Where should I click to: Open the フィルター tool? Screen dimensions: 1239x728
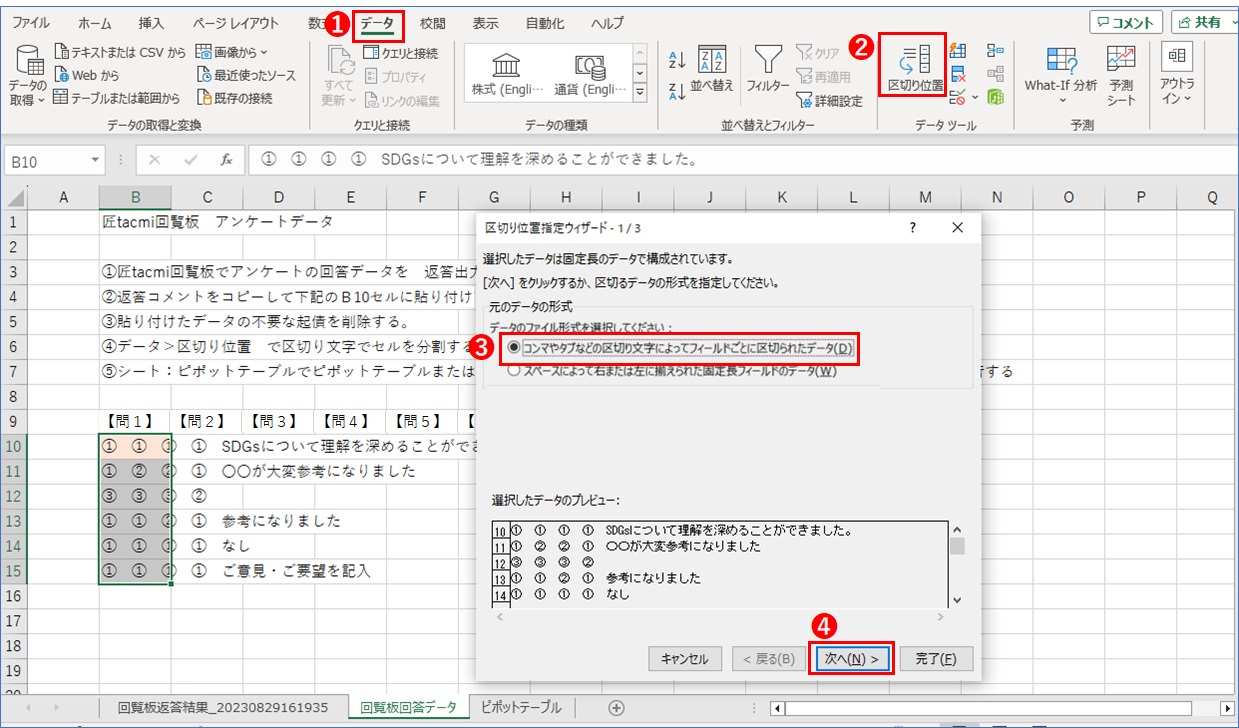(x=768, y=60)
